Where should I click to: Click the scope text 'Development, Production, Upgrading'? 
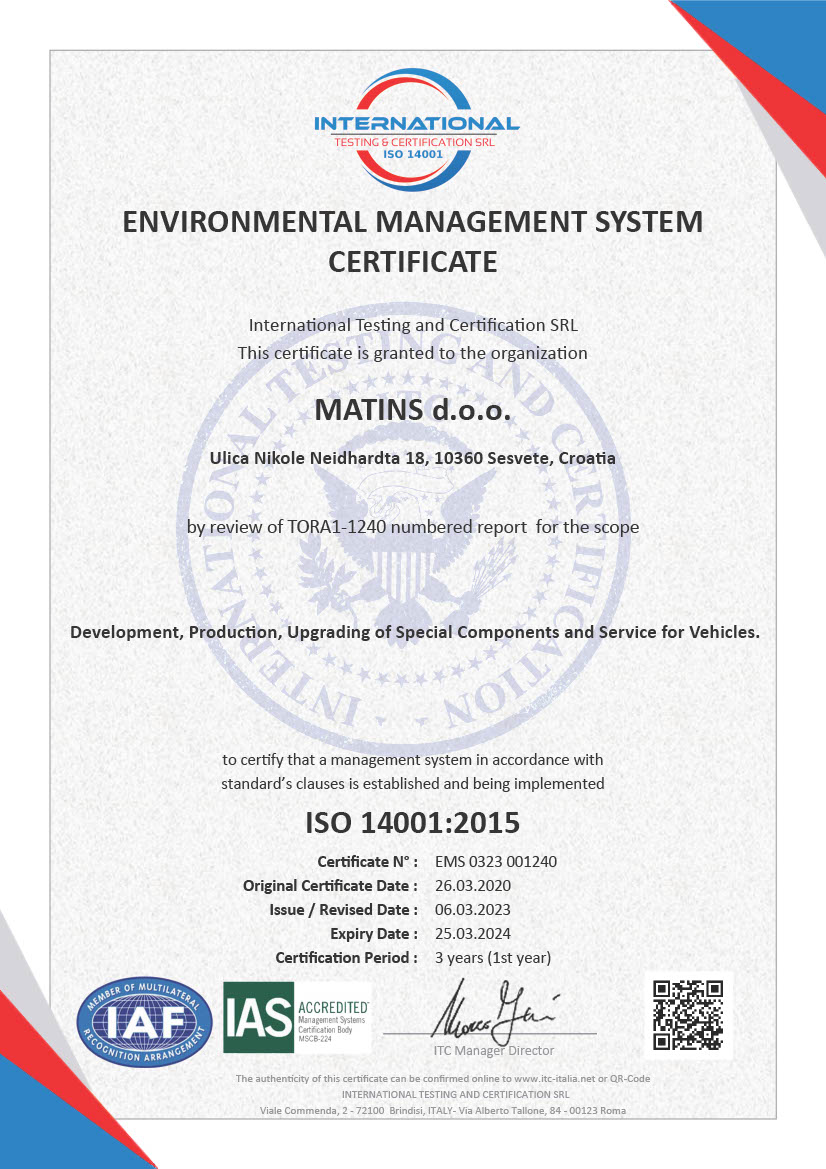point(229,632)
